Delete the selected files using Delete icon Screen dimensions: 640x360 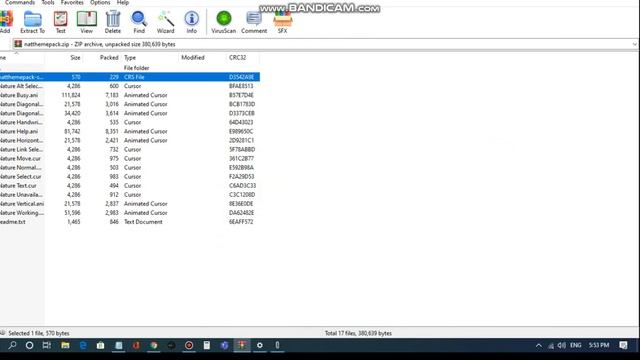(113, 22)
